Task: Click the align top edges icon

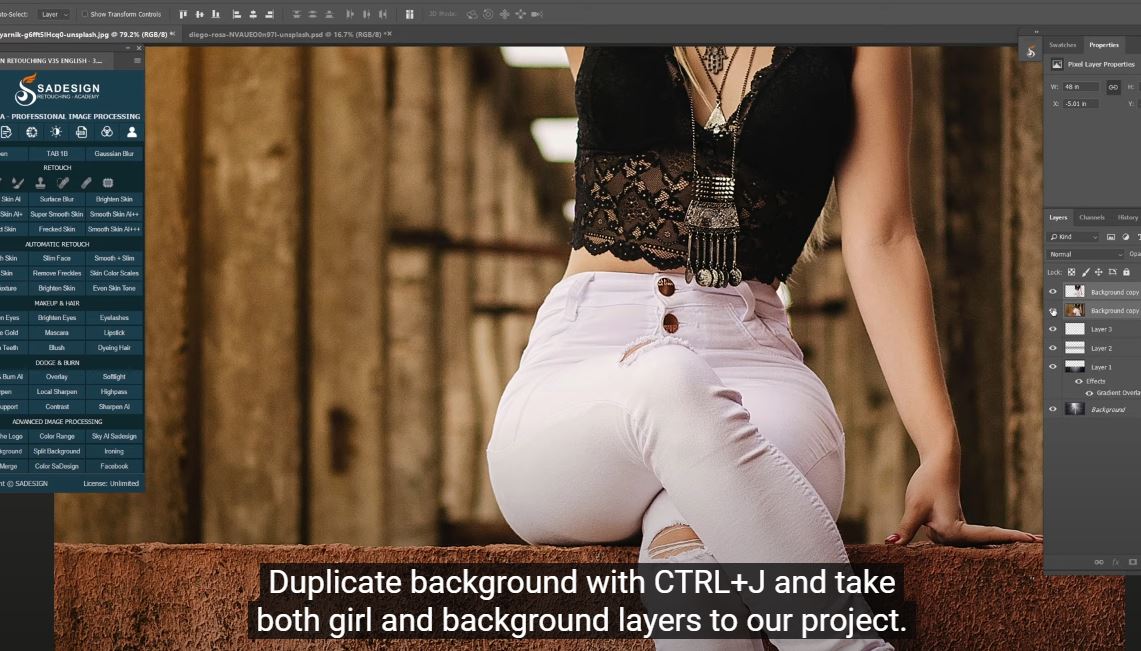Action: [183, 14]
